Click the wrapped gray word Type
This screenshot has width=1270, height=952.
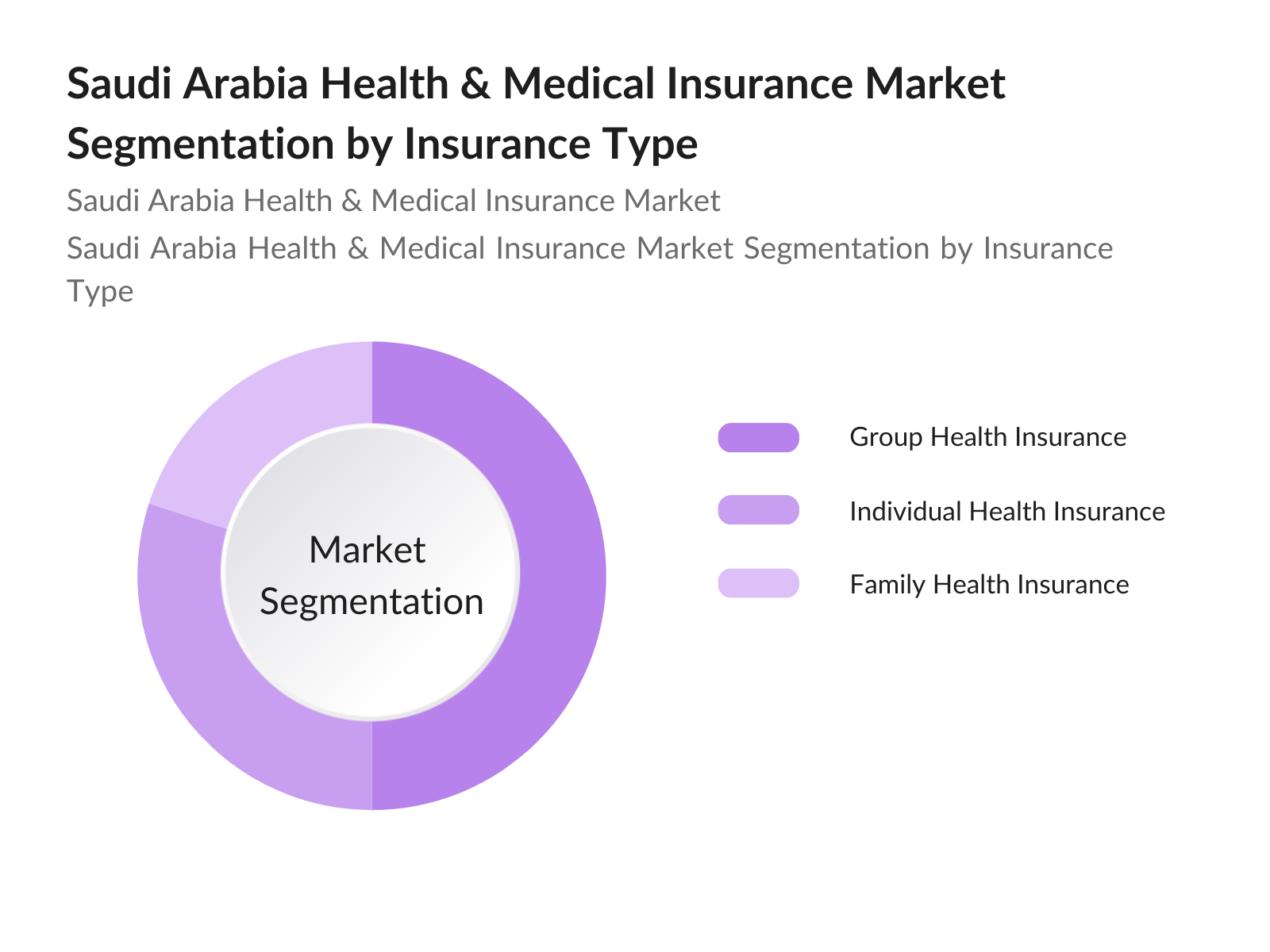tap(100, 291)
